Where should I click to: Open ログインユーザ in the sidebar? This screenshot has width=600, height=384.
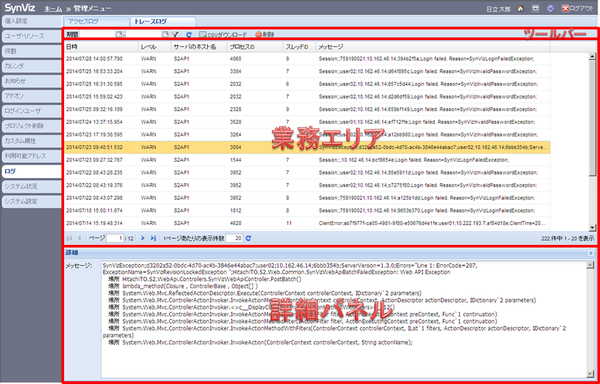[31, 111]
